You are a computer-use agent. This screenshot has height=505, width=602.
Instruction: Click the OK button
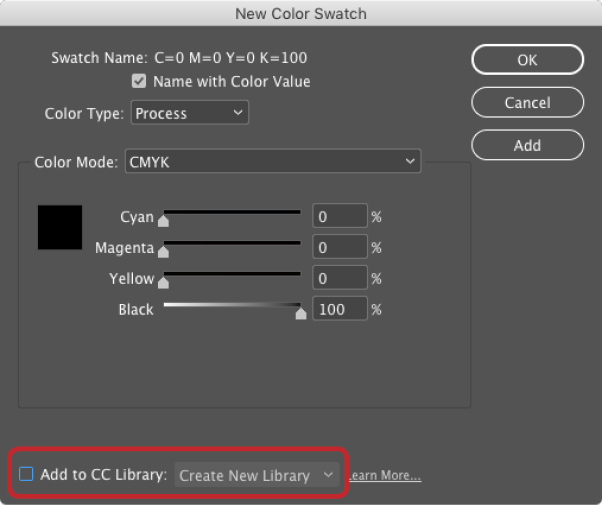coord(528,60)
